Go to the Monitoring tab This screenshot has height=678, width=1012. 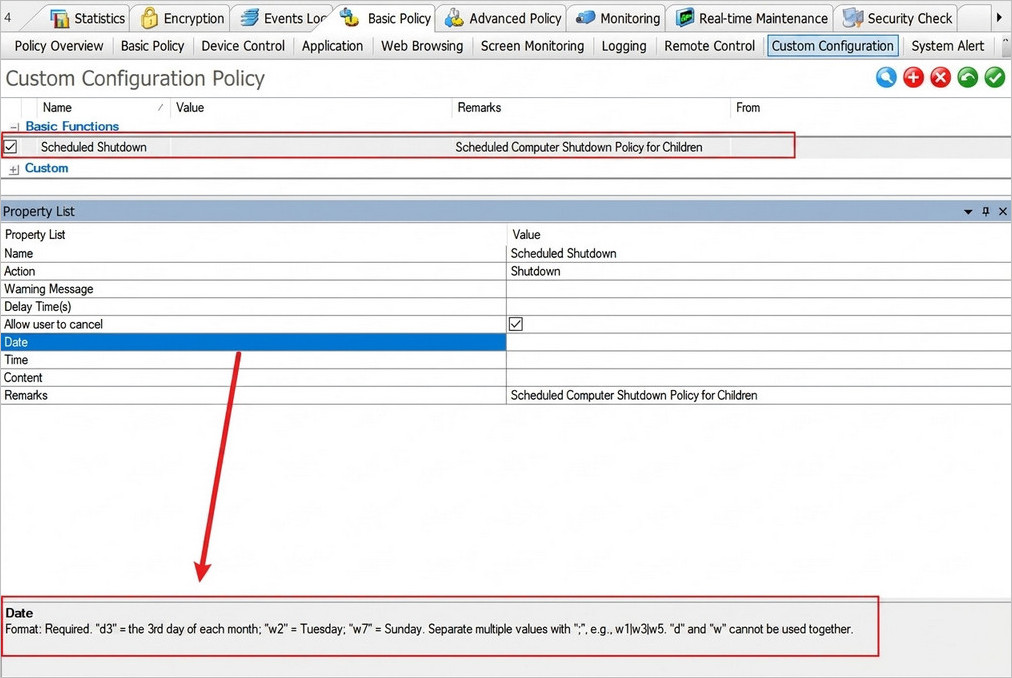pos(618,18)
